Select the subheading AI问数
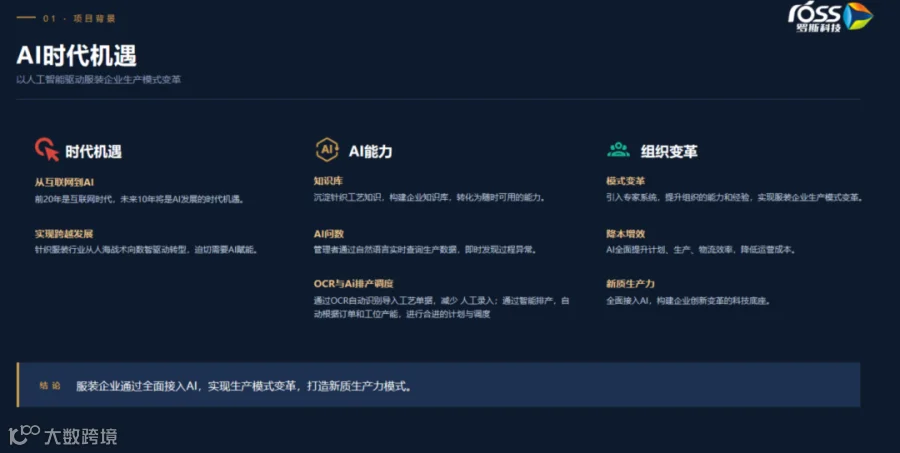 (329, 234)
